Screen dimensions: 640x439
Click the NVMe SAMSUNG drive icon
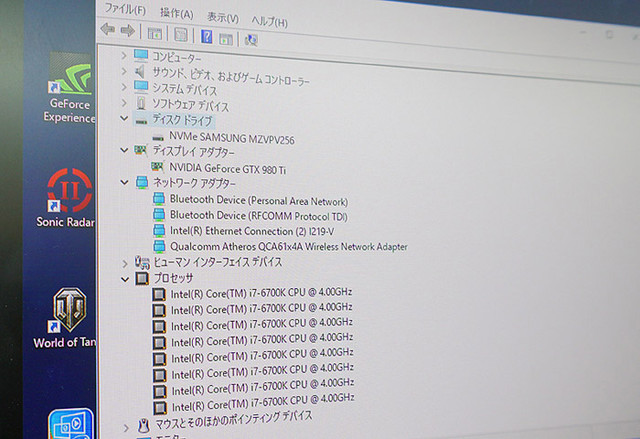tap(158, 138)
